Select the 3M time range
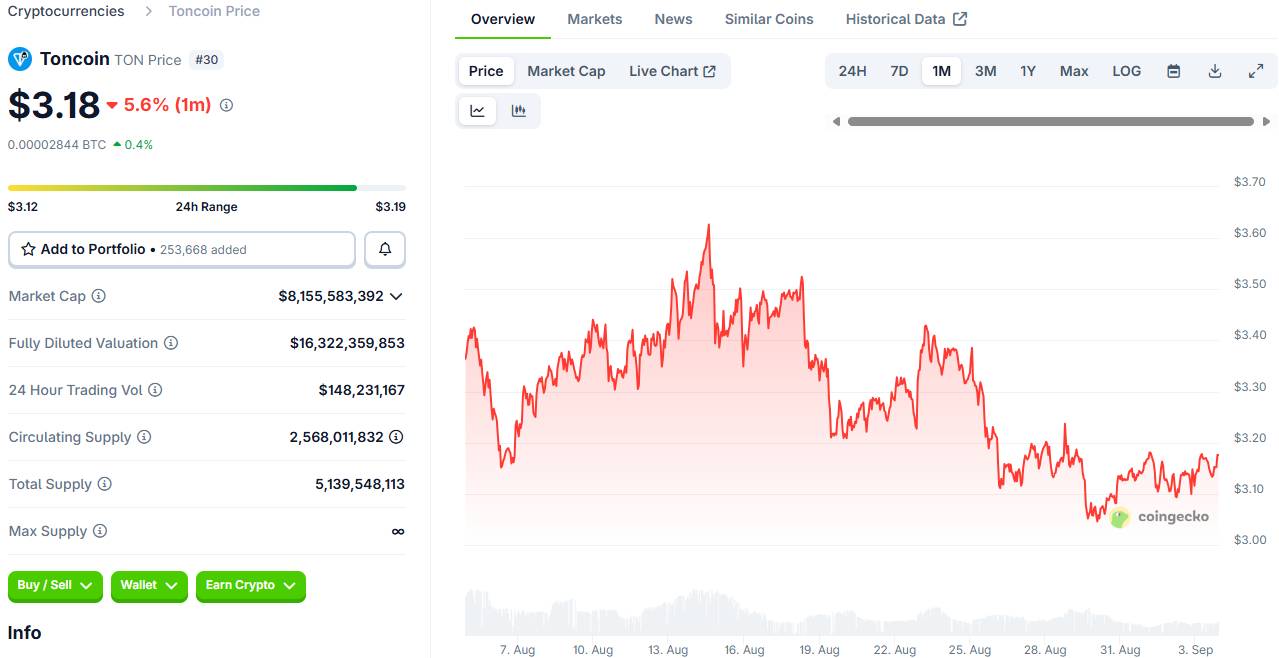Viewport: 1279px width, 658px height. [985, 71]
